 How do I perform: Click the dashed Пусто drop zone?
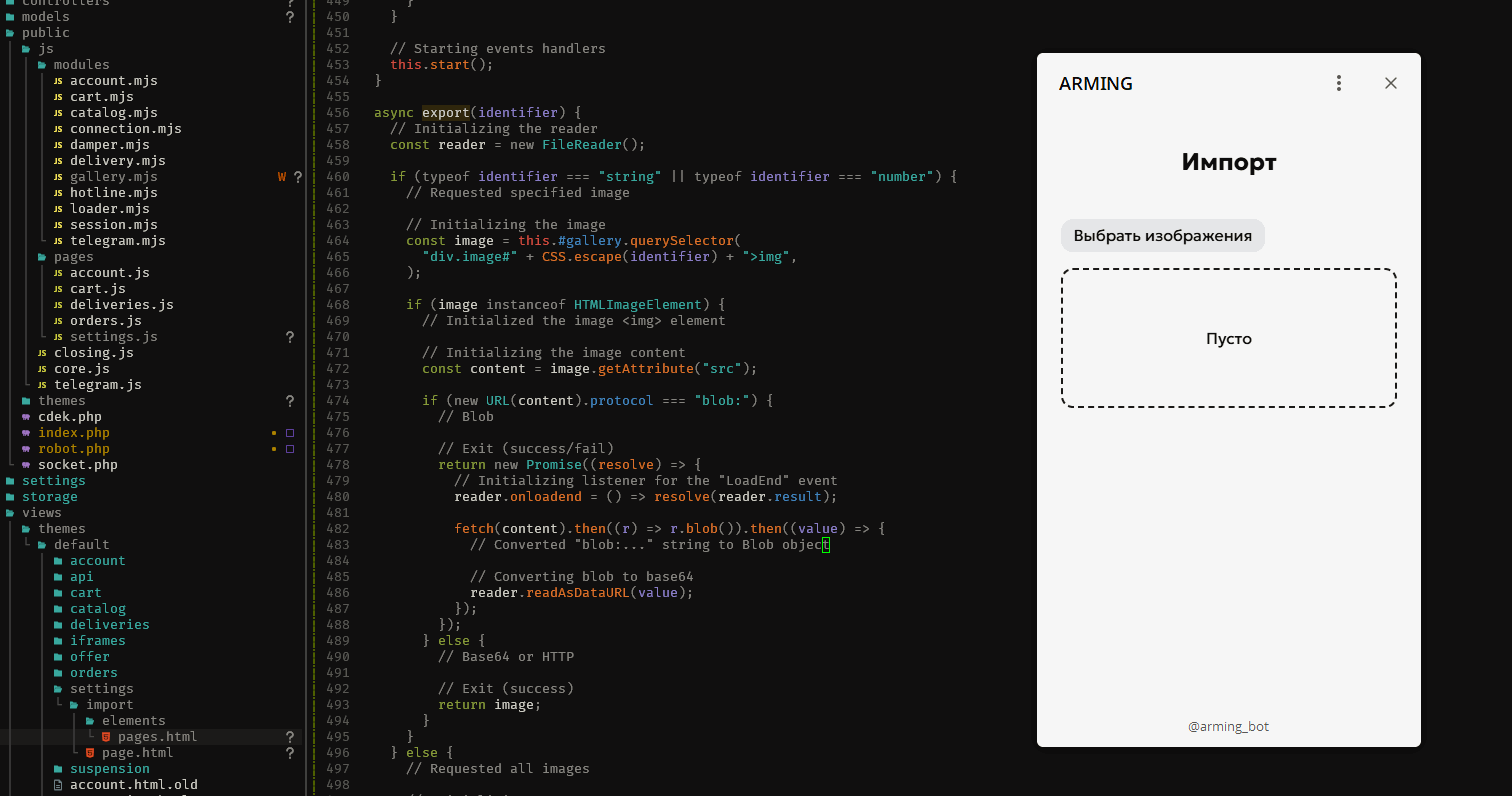point(1228,338)
